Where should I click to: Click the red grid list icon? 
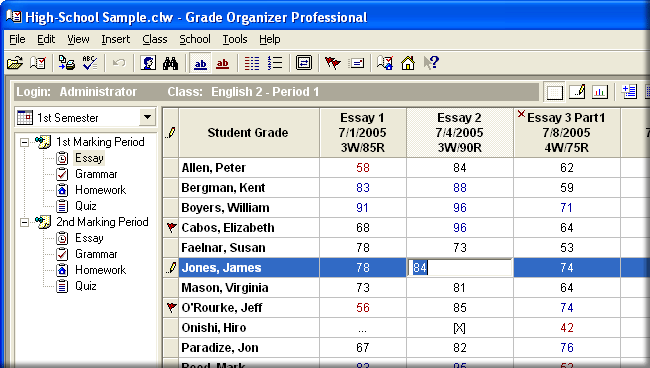[252, 63]
